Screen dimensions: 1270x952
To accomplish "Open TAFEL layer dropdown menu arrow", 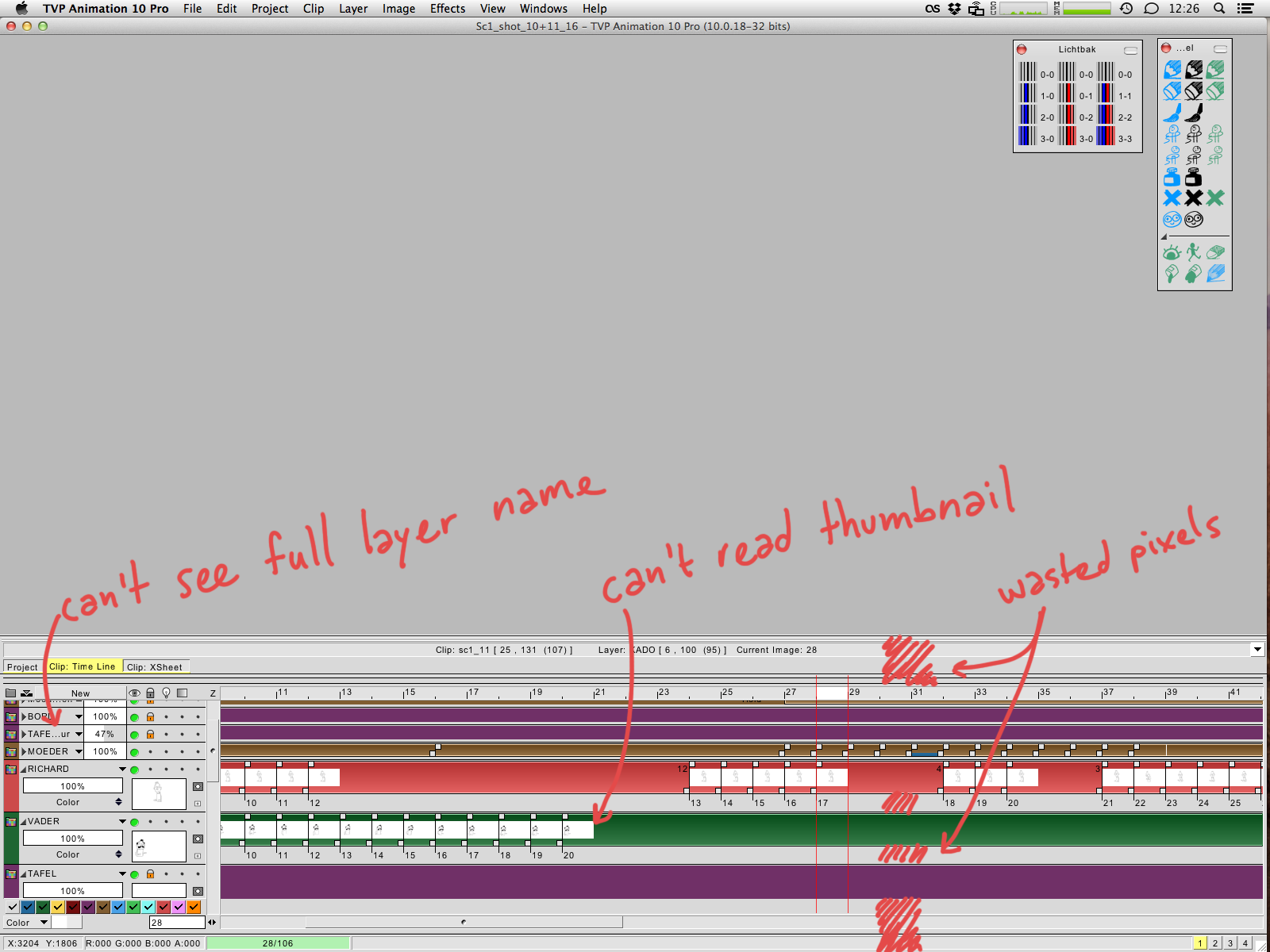I will (122, 874).
